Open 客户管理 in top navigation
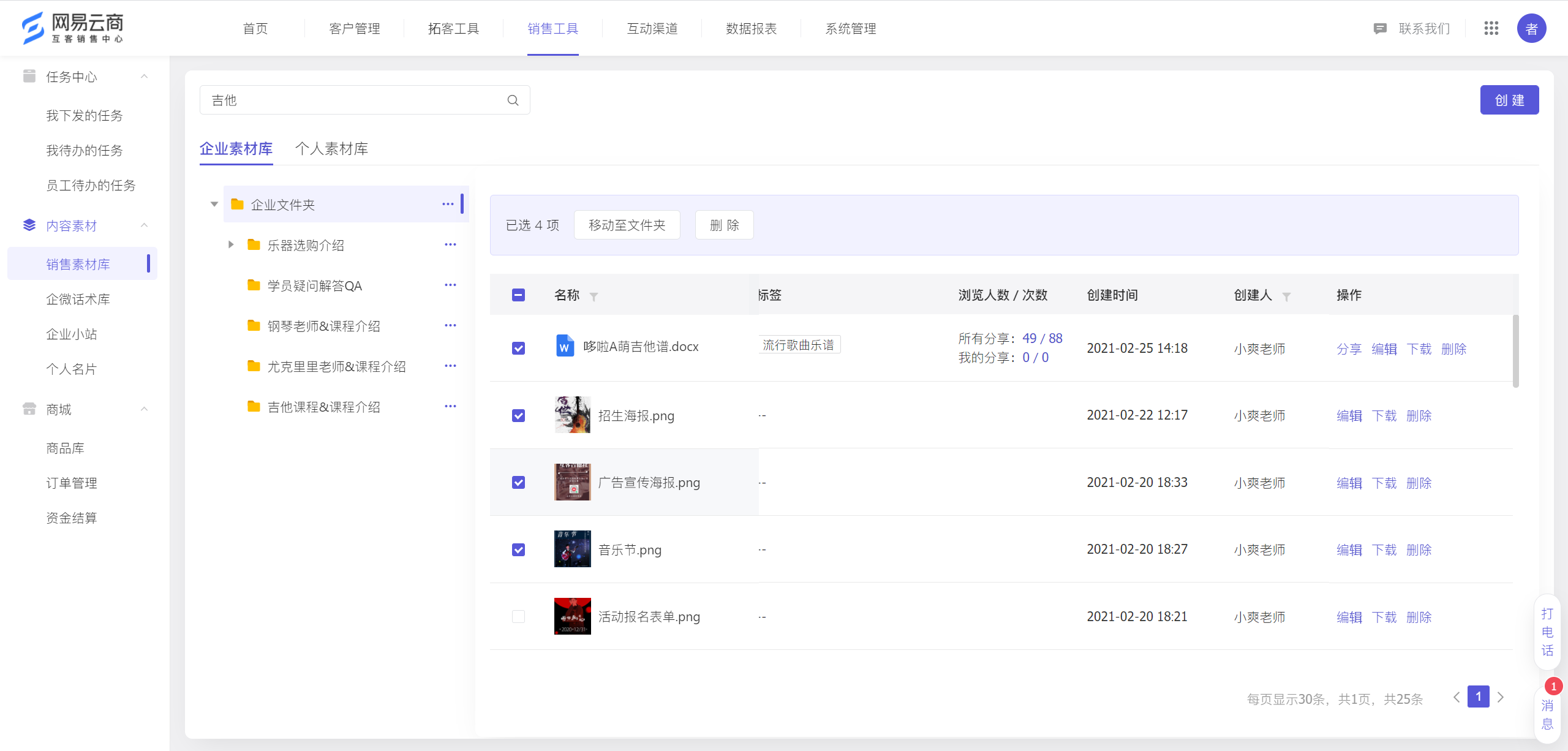The width and height of the screenshot is (1568, 751). (354, 28)
